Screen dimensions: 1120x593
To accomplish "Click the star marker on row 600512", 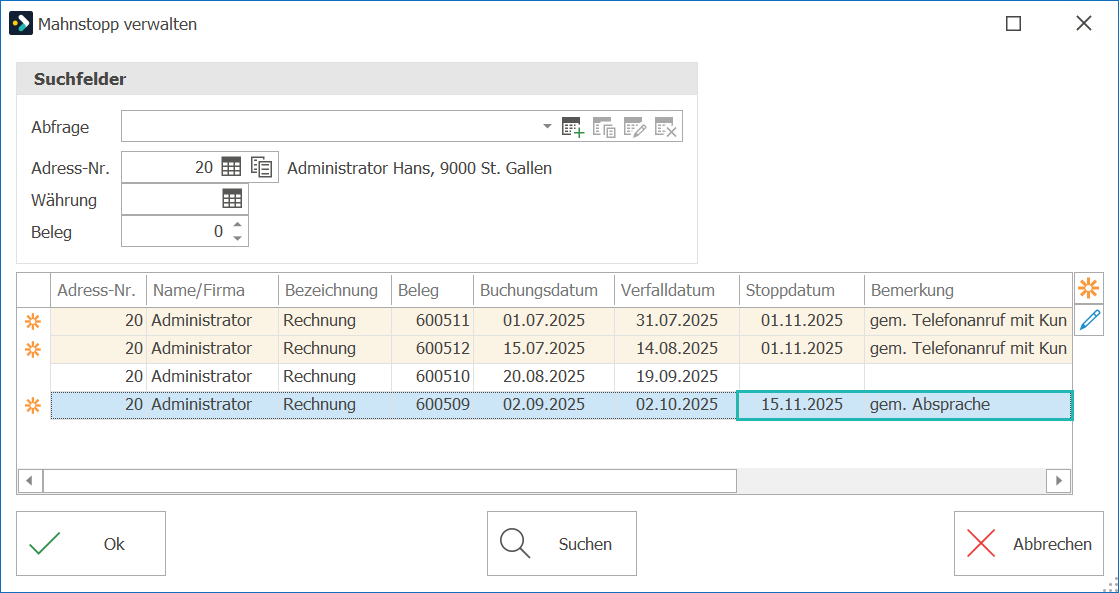I will coord(33,349).
